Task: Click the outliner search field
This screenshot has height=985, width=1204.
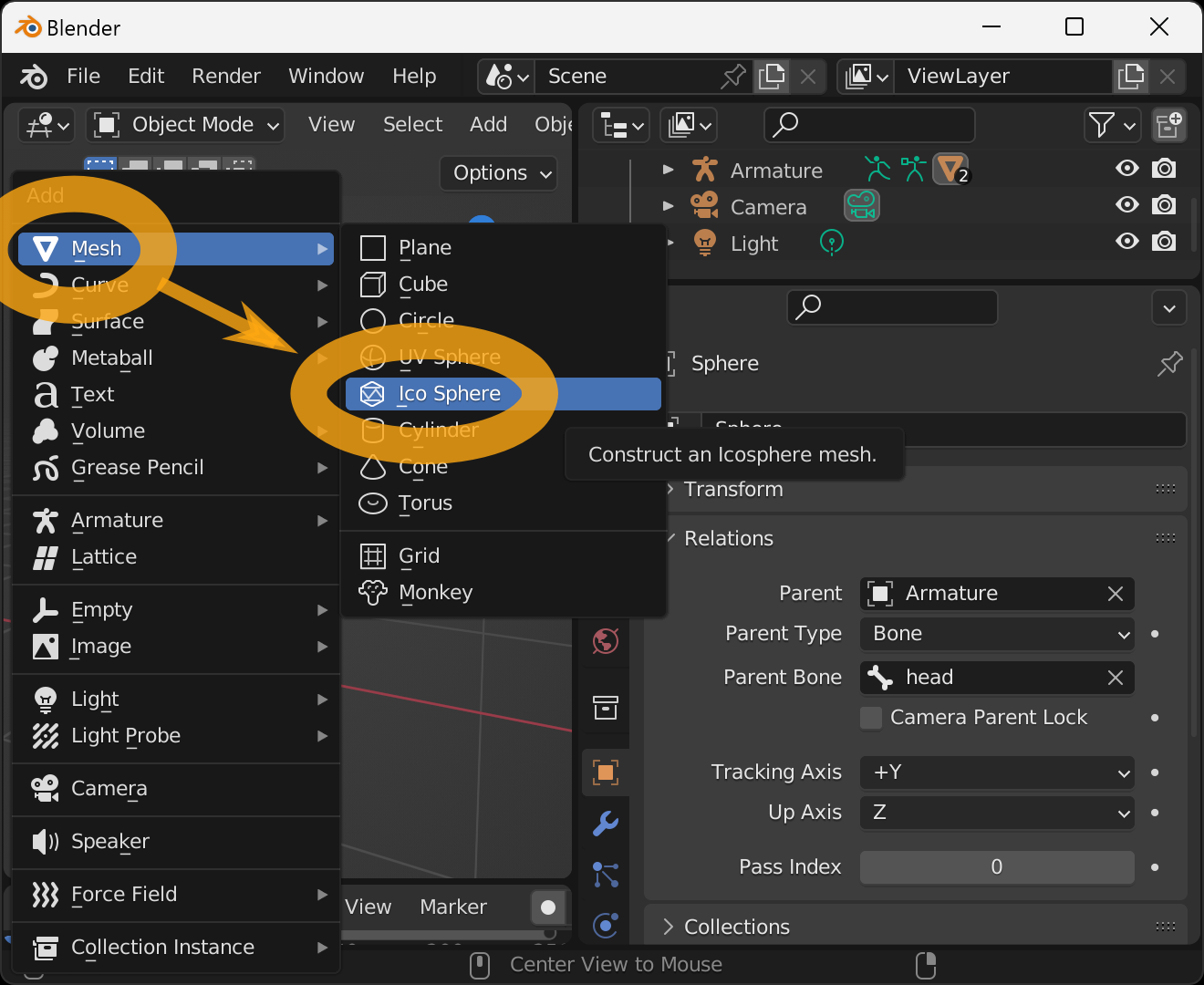Action: pos(869,125)
